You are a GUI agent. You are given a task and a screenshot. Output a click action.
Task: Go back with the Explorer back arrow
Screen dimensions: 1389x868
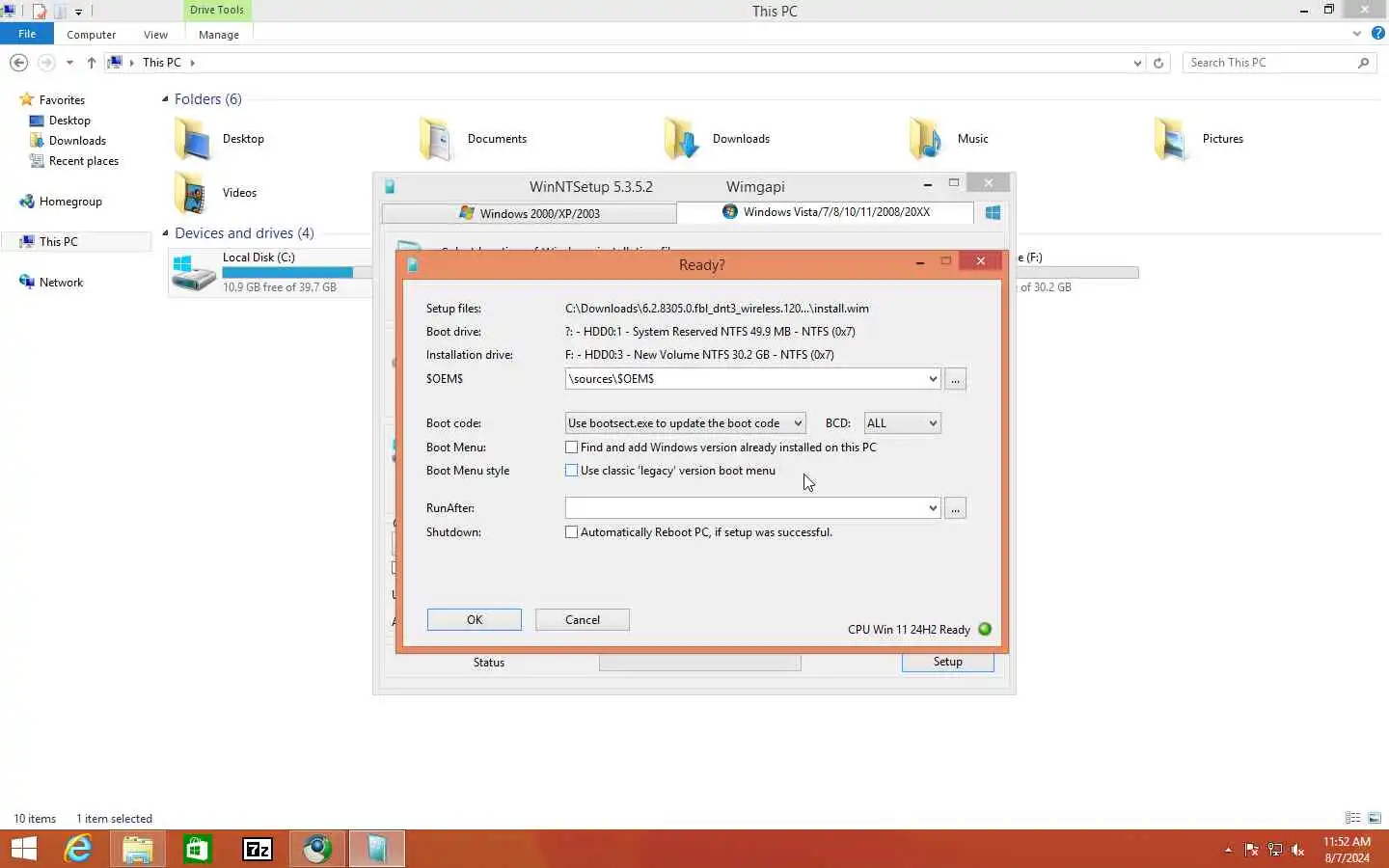coord(18,63)
